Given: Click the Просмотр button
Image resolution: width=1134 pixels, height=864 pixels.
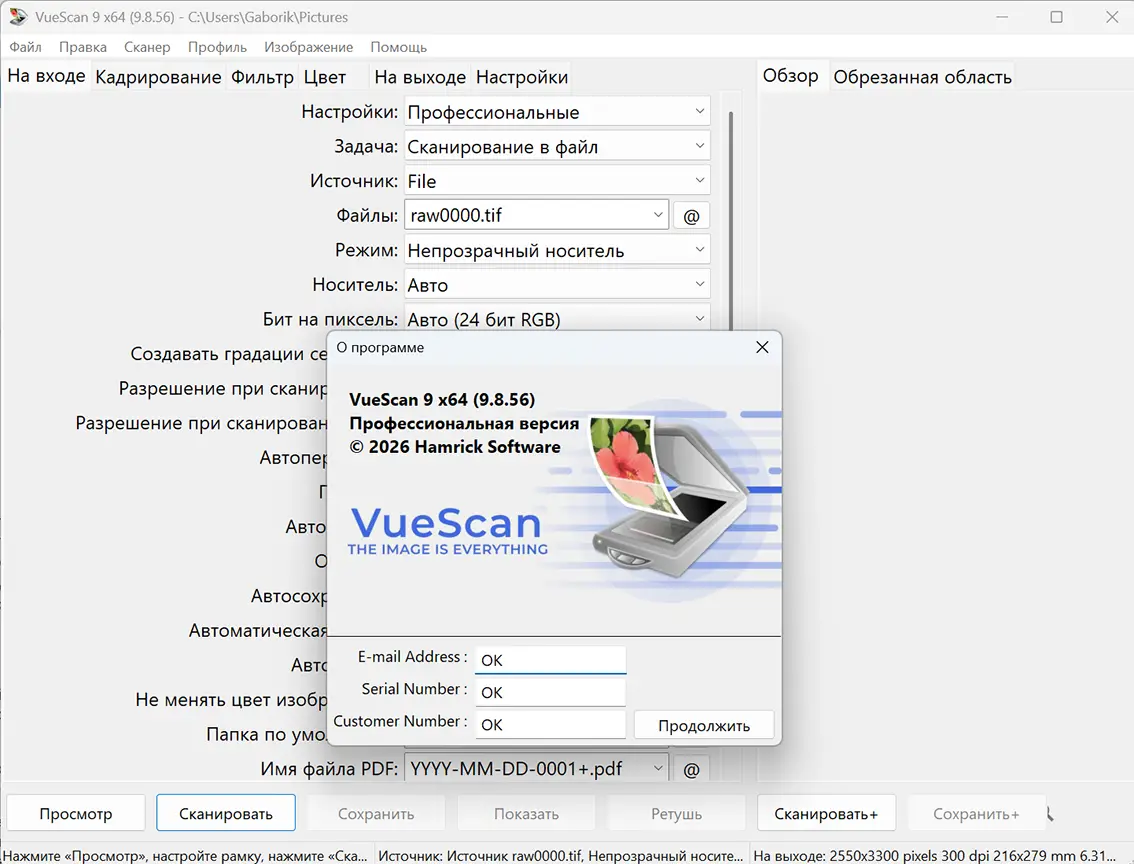Looking at the screenshot, I should point(76,813).
